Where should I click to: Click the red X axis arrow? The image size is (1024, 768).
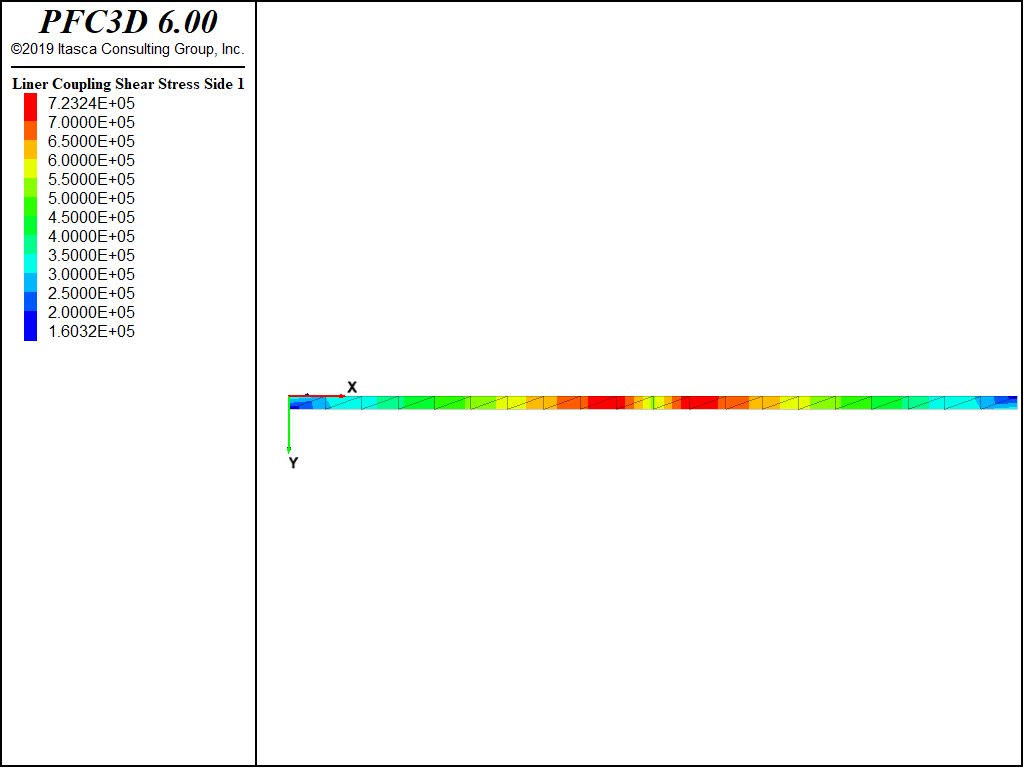[317, 396]
